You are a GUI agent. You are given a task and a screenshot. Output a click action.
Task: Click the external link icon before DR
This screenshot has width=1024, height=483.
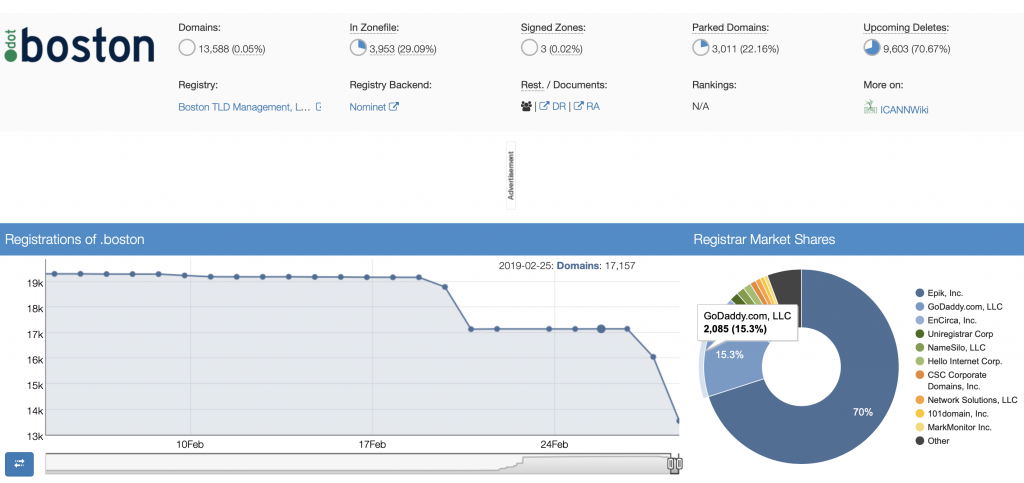pos(544,106)
